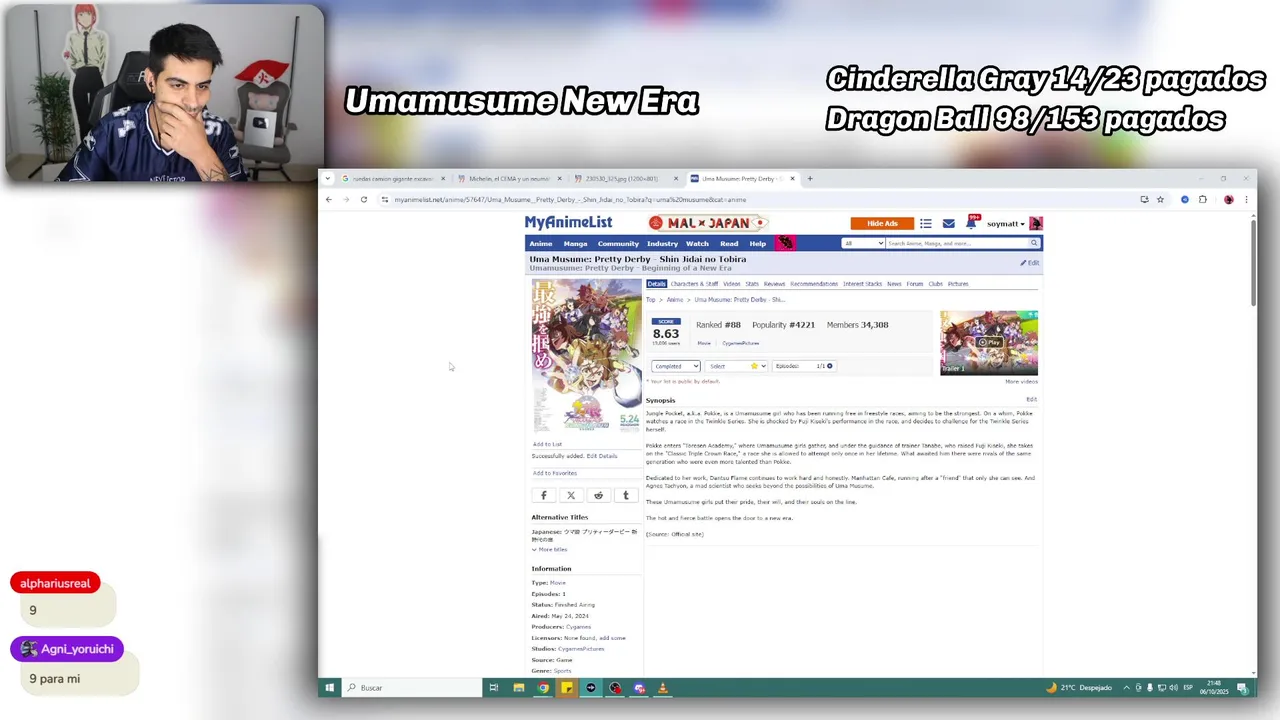Open the Completed status dropdown

click(x=676, y=366)
